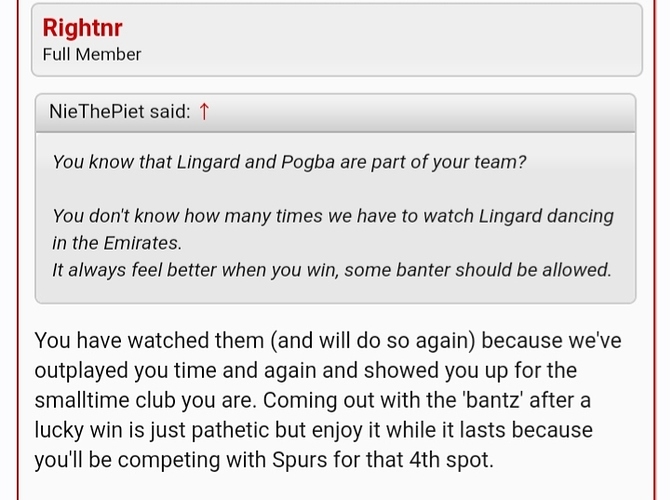Click the quoted line about Lingard and Pogba
This screenshot has width=670, height=500.
(289, 161)
